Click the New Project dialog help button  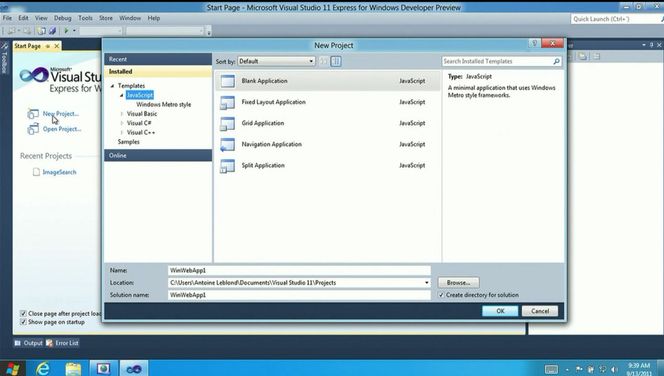pos(534,43)
